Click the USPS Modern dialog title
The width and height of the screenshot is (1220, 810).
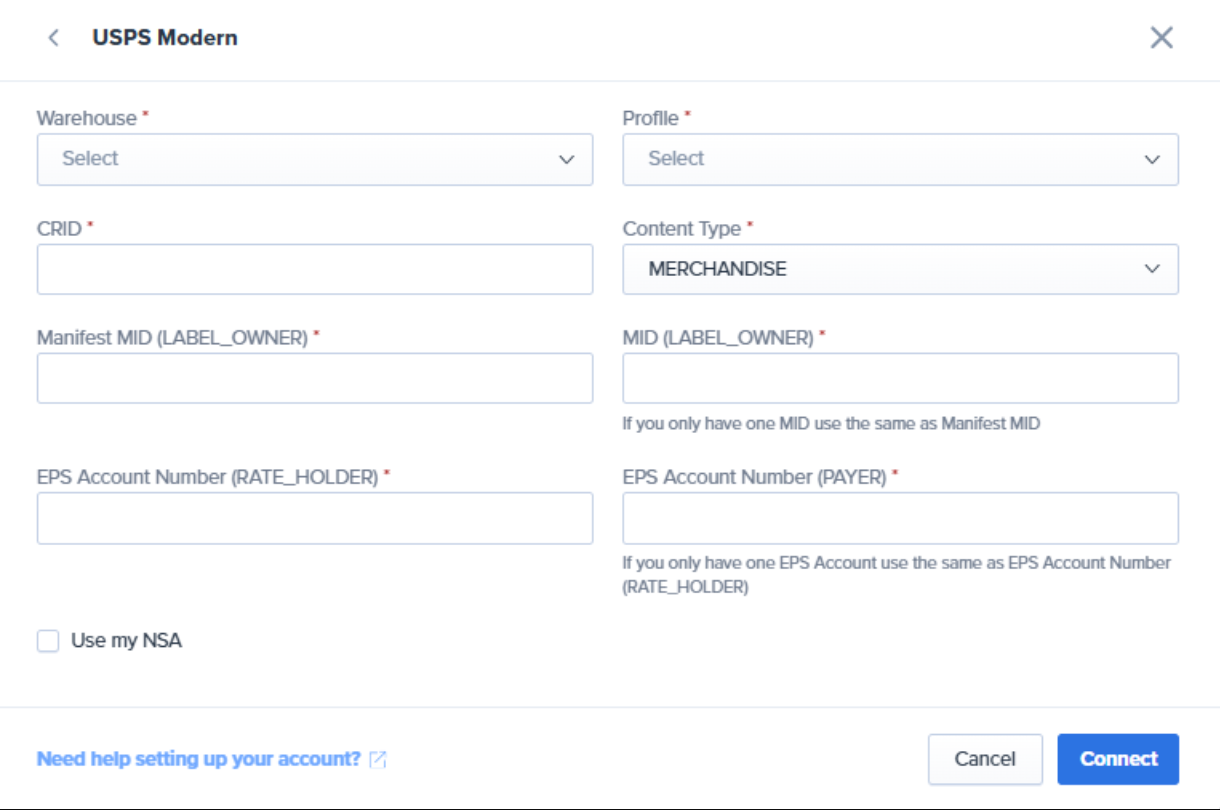tap(165, 38)
